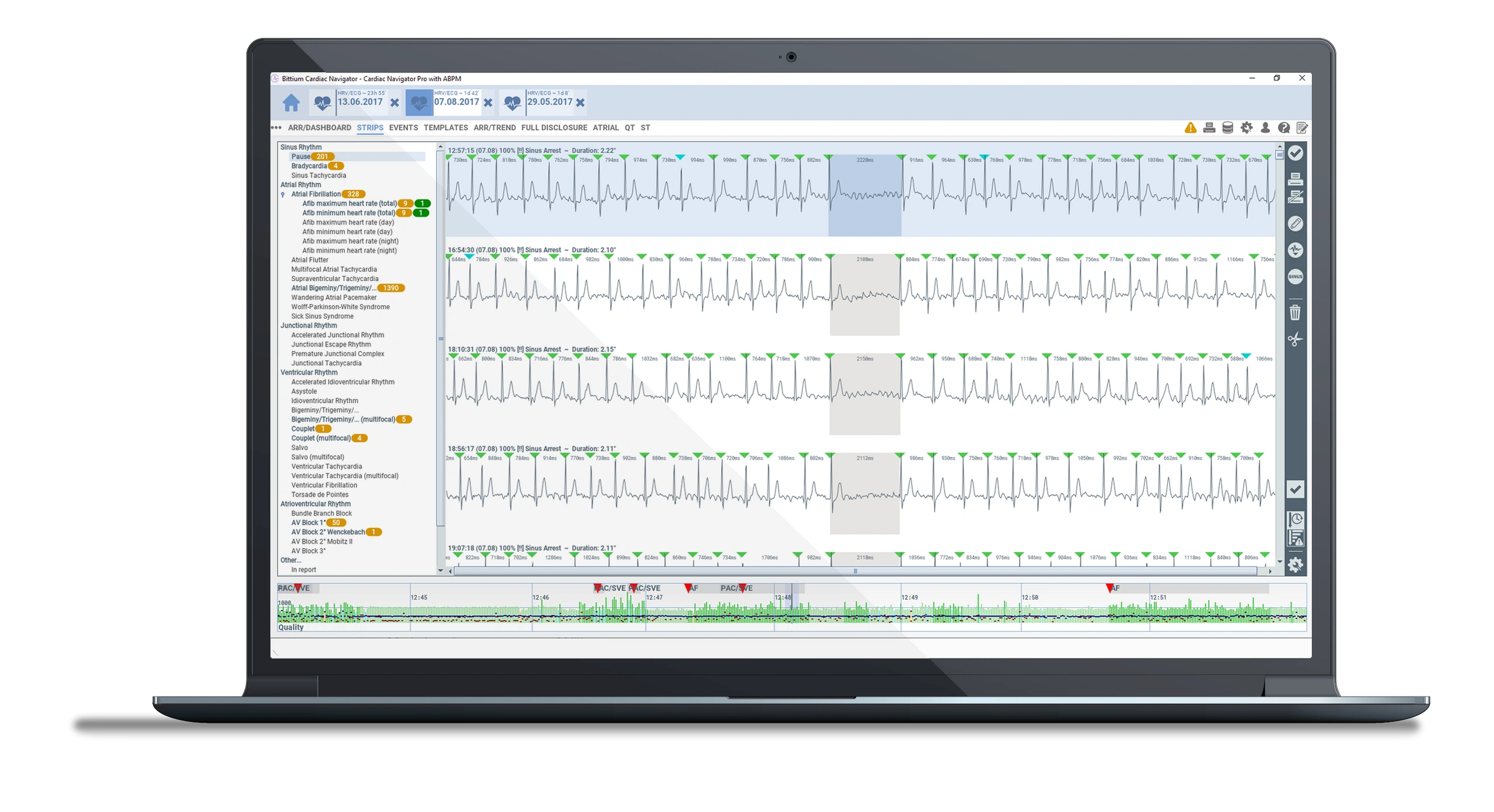Click the user profile icon

pos(1265,127)
